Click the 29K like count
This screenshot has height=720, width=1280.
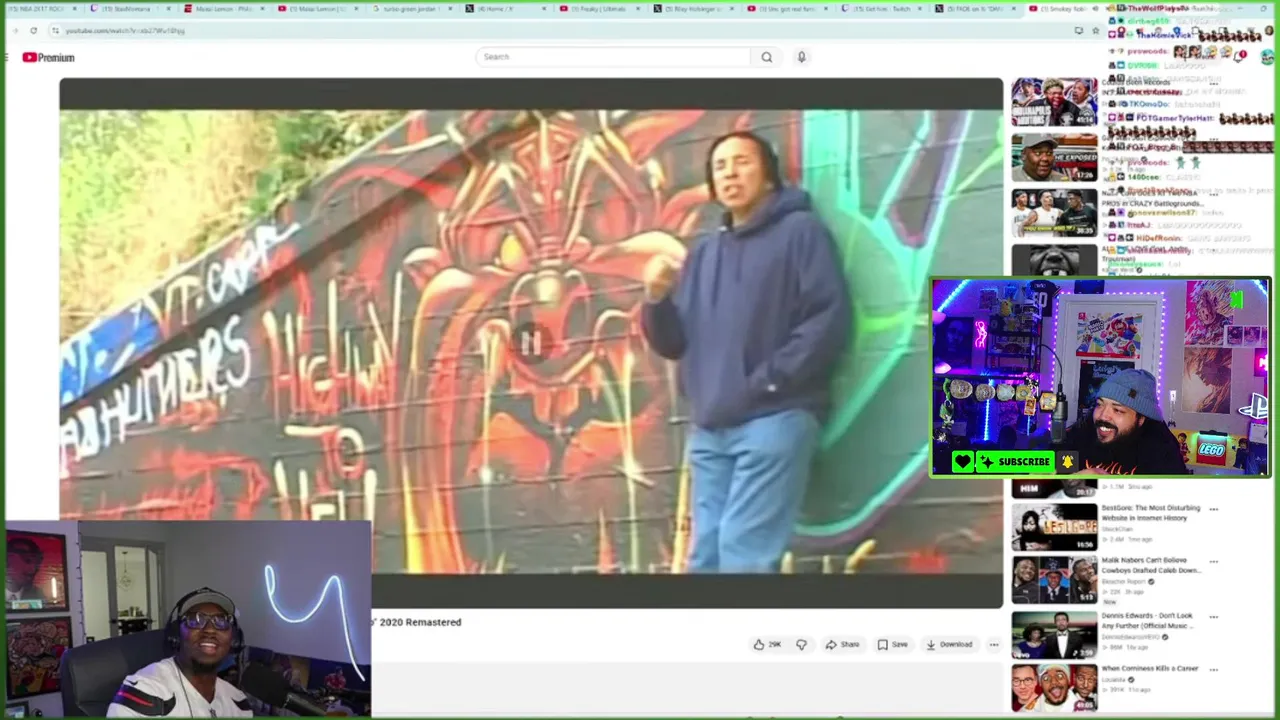tap(774, 645)
